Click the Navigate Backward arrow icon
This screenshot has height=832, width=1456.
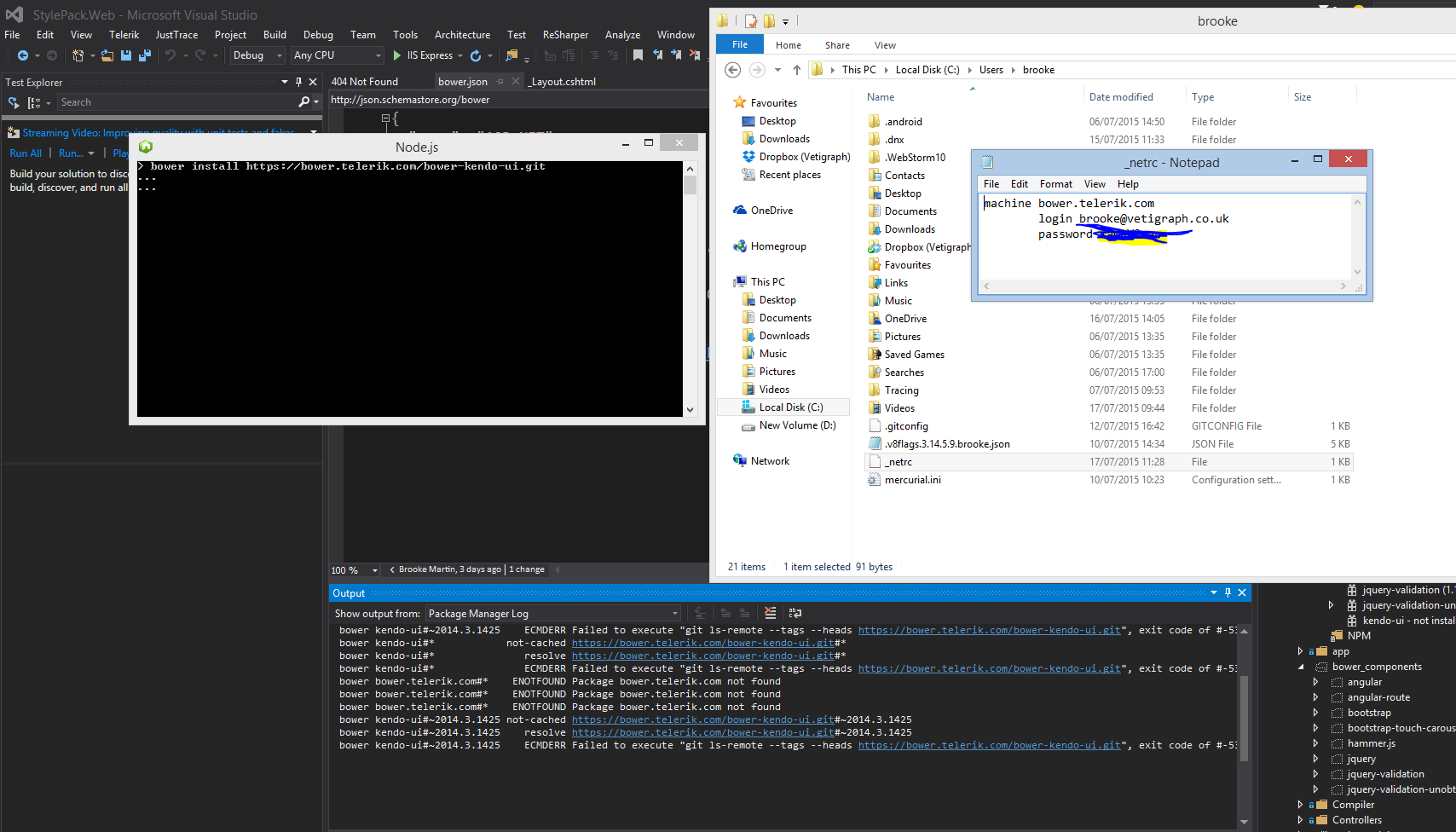click(23, 55)
